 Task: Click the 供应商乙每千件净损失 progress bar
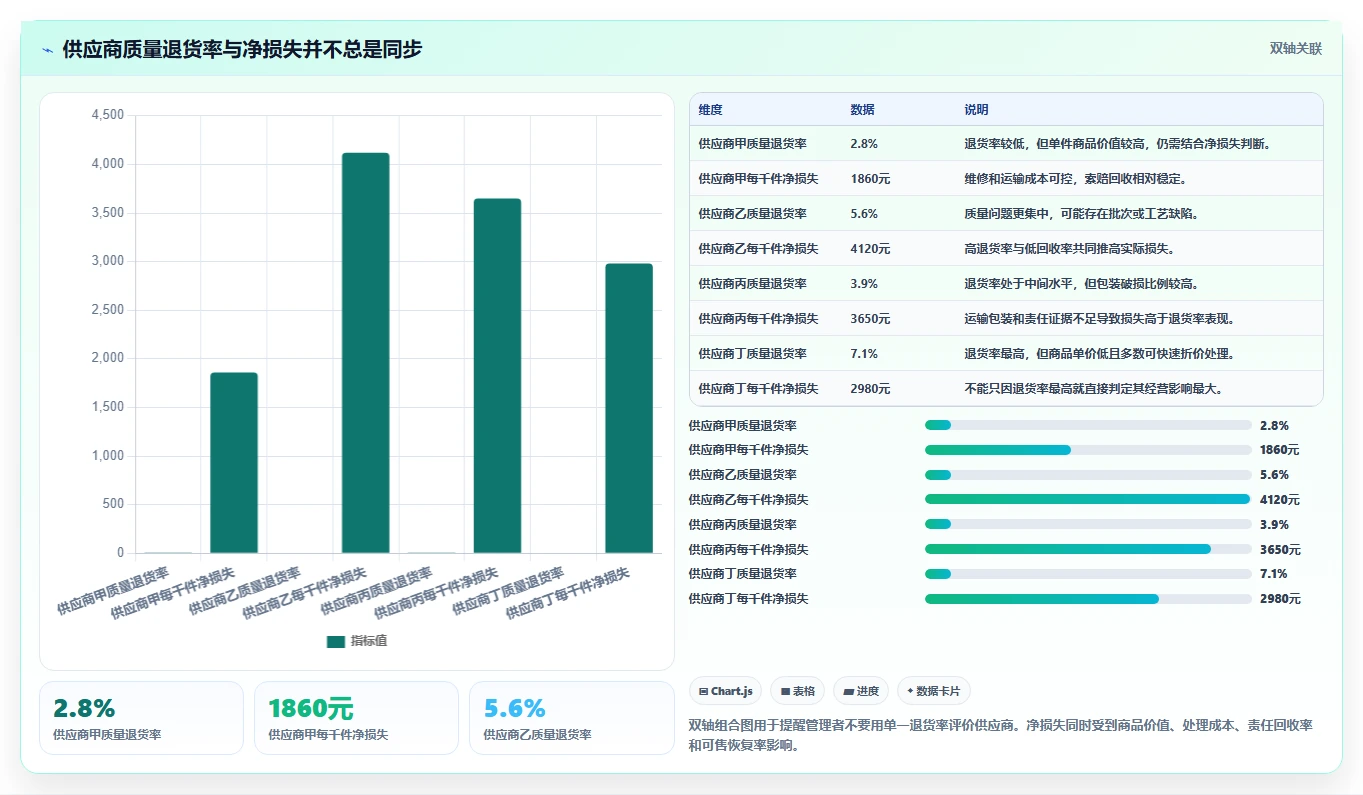pyautogui.click(x=1088, y=499)
